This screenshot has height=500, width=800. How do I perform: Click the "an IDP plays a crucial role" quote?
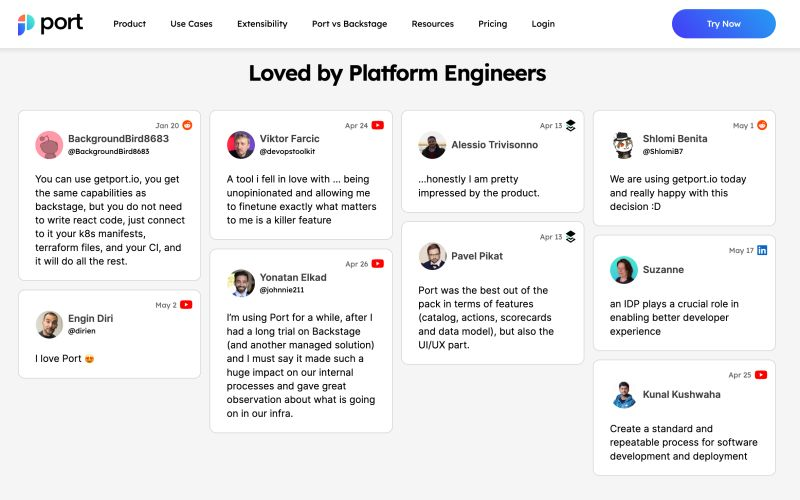674,317
